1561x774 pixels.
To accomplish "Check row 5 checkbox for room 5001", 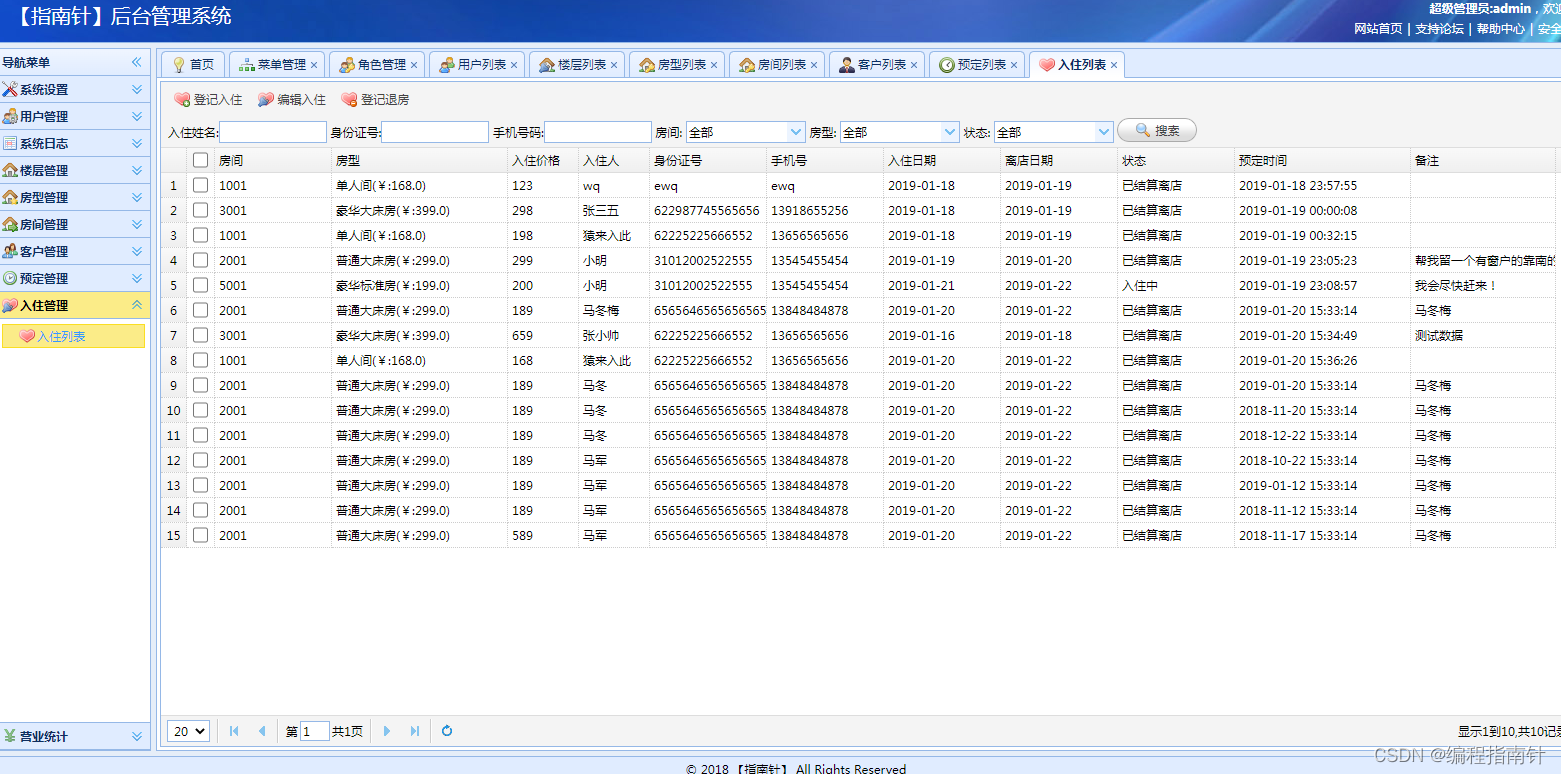I will pos(201,285).
